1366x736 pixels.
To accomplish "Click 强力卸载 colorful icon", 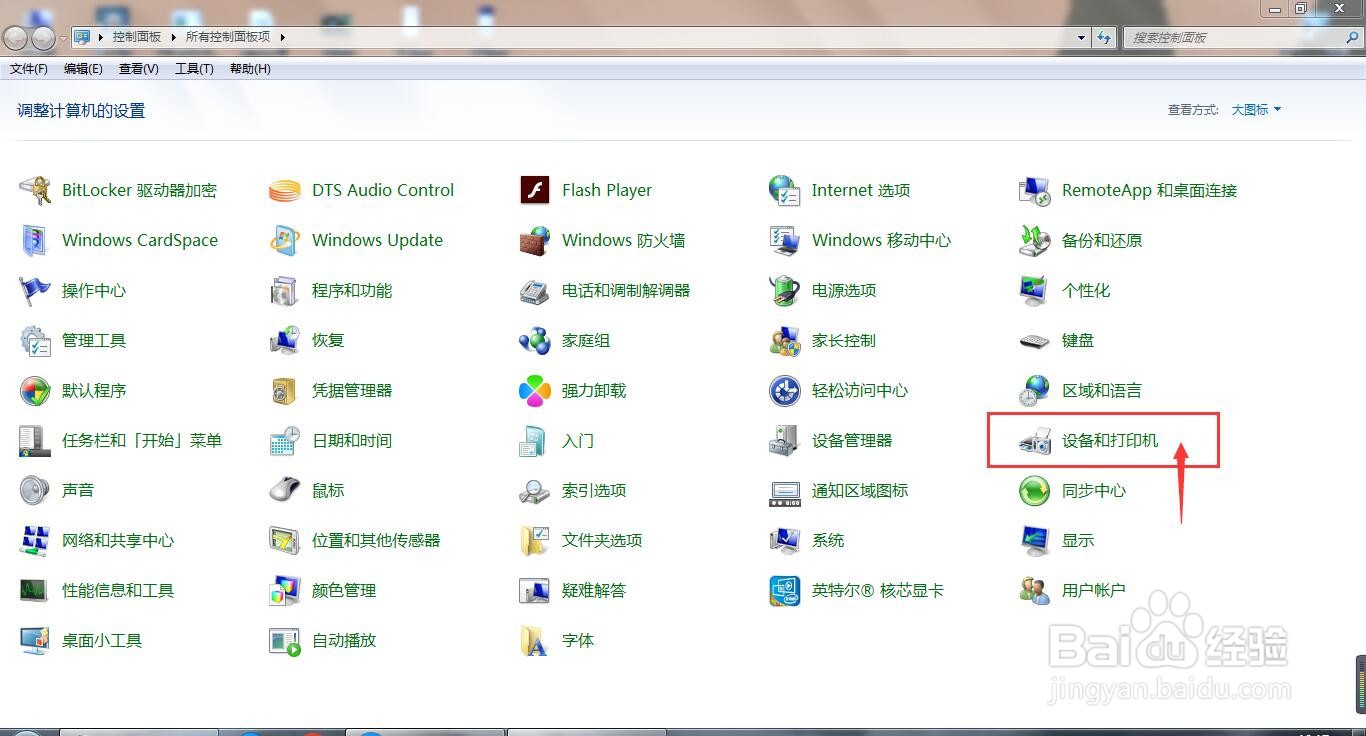I will (535, 390).
